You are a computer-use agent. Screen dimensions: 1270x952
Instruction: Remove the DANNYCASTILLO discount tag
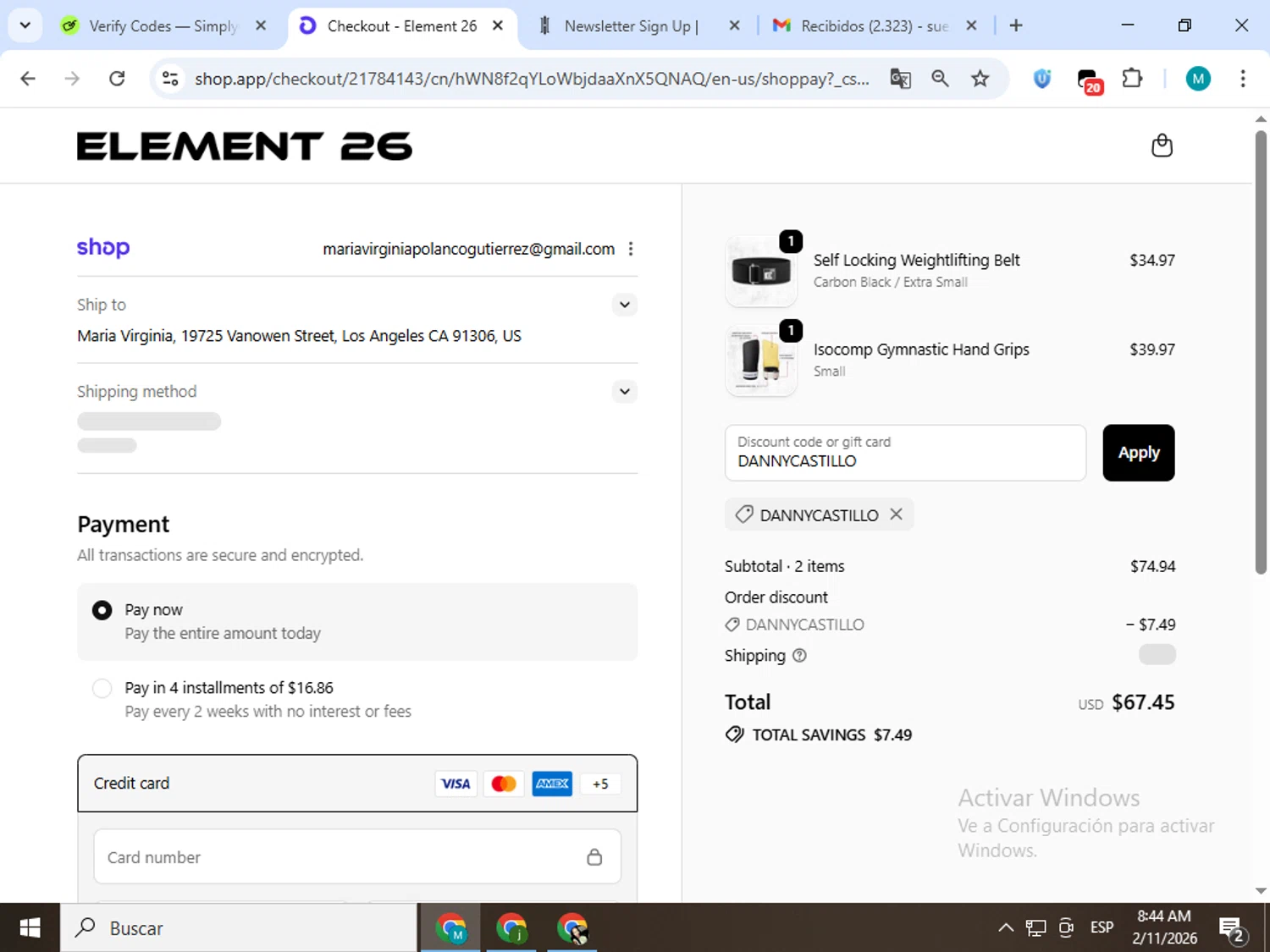[x=896, y=515]
